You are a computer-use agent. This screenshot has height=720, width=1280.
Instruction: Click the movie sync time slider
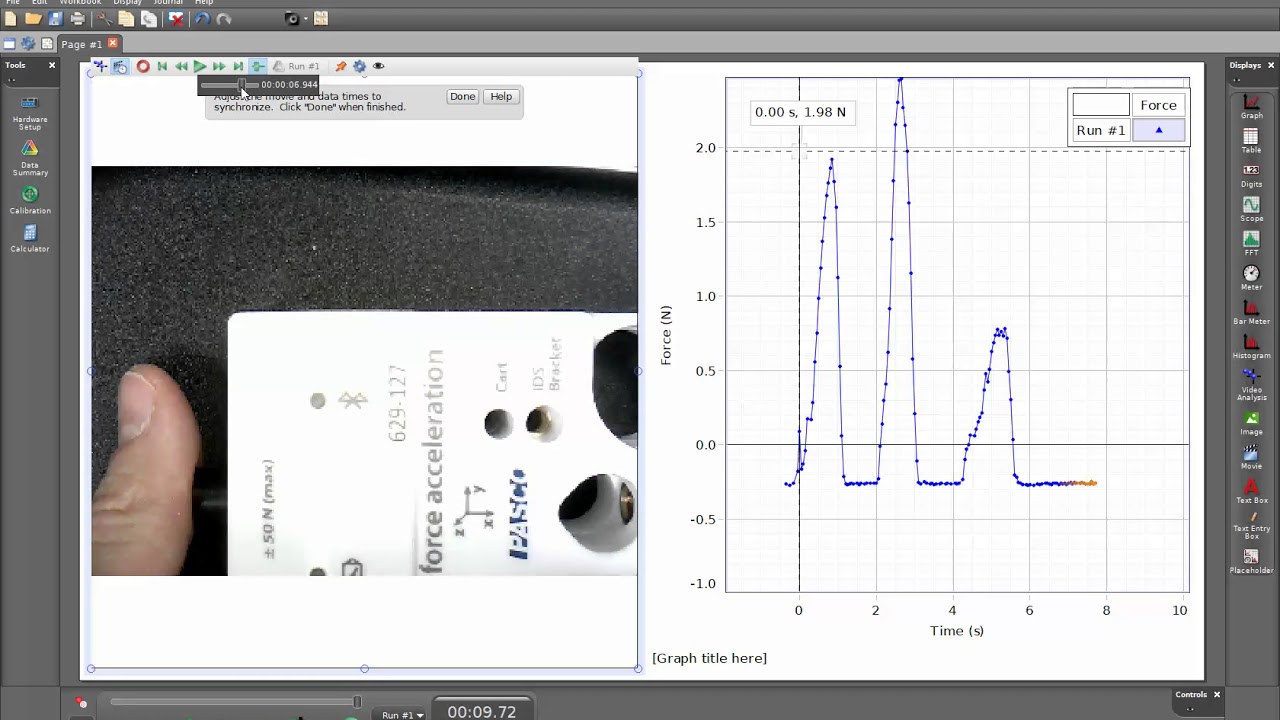pyautogui.click(x=228, y=85)
